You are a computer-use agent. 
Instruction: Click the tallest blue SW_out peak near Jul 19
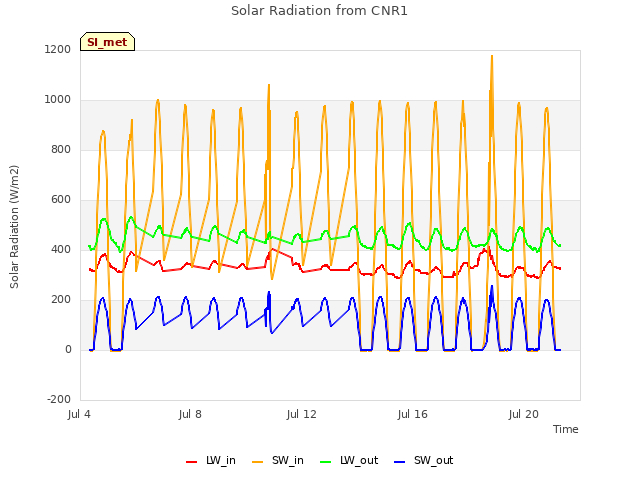[492, 287]
